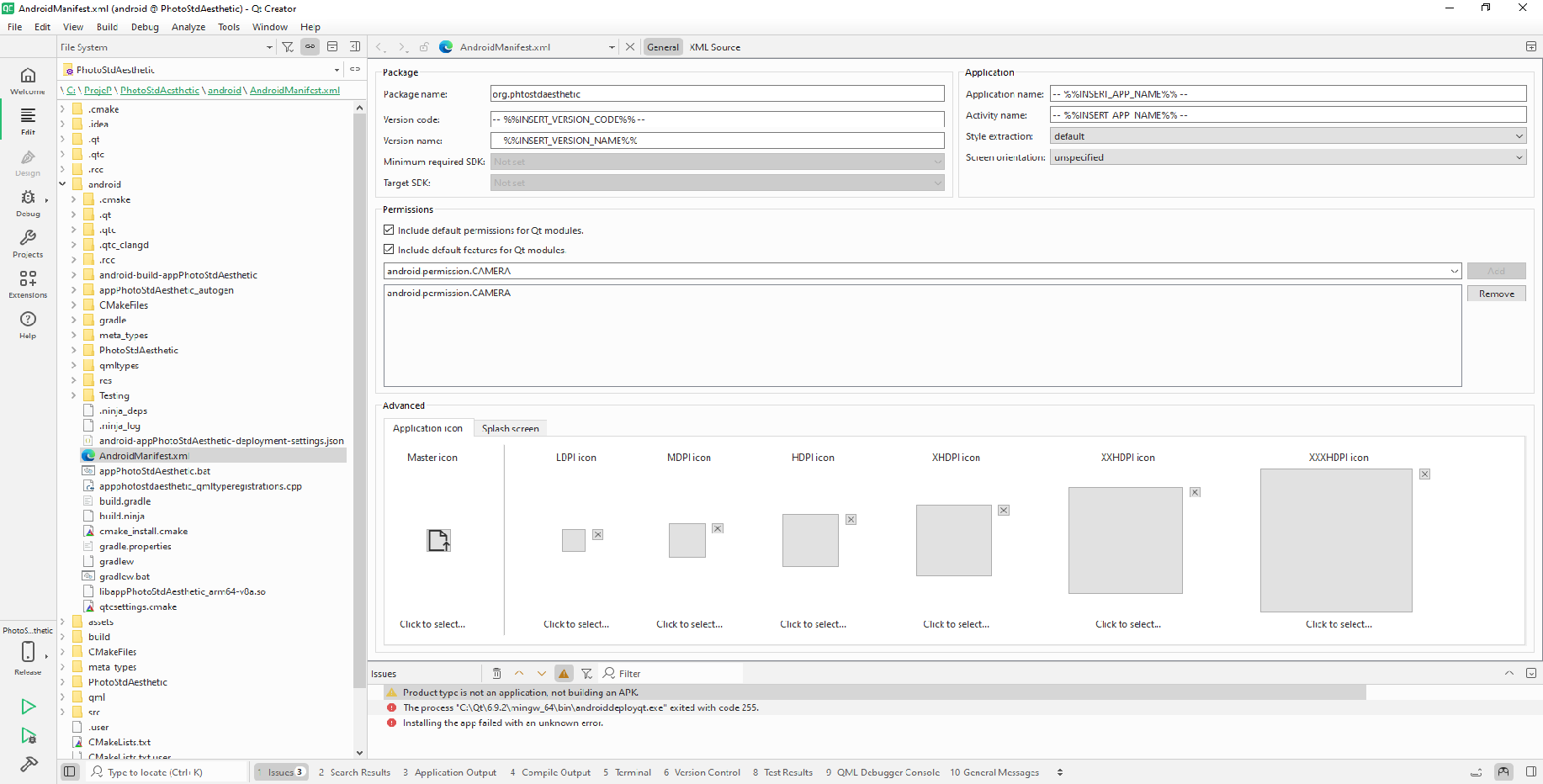
Task: Open file system filter options
Action: pos(288,47)
